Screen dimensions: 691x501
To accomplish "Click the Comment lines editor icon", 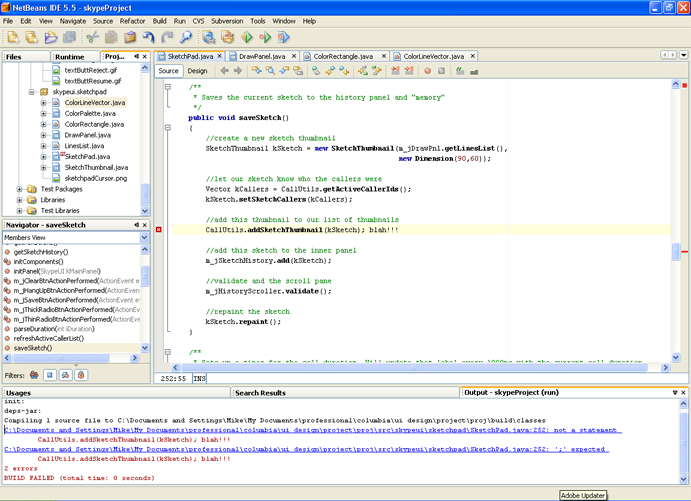I will click(x=460, y=71).
